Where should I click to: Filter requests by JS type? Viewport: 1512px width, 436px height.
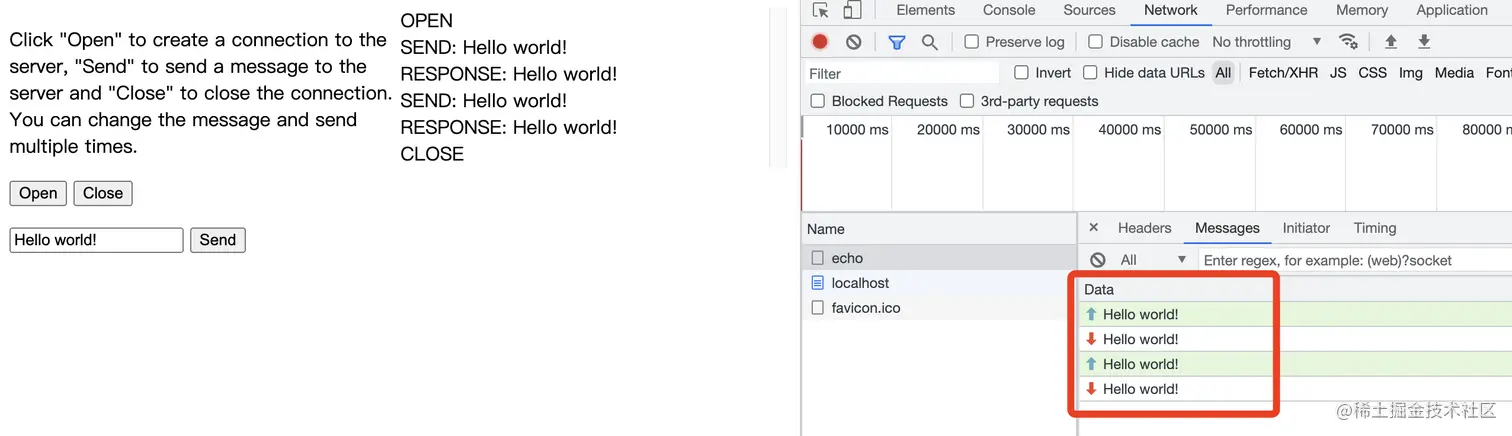pos(1338,73)
